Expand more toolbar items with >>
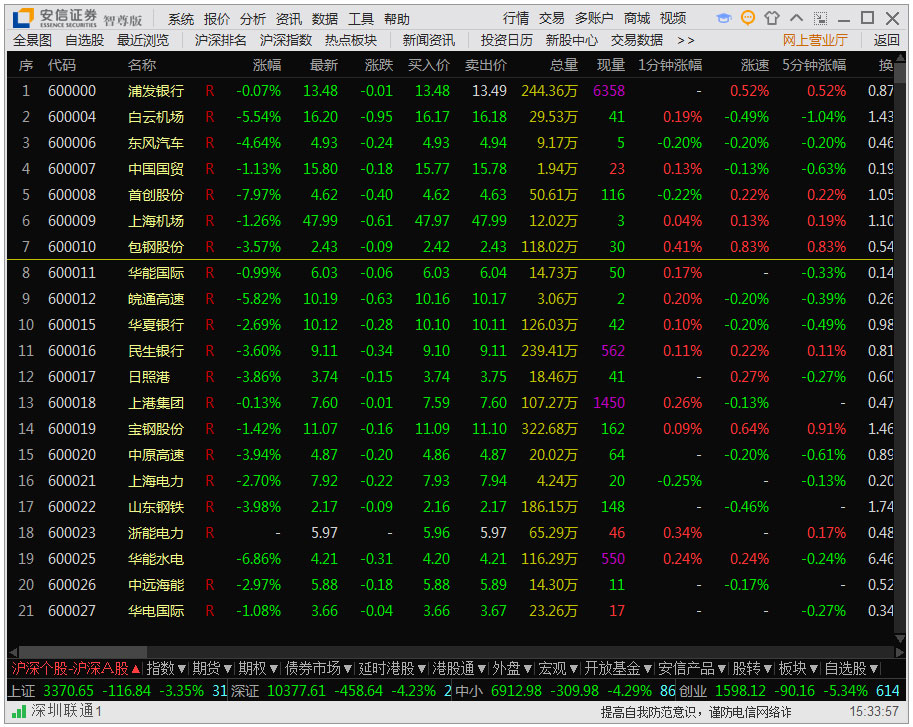 click(686, 41)
